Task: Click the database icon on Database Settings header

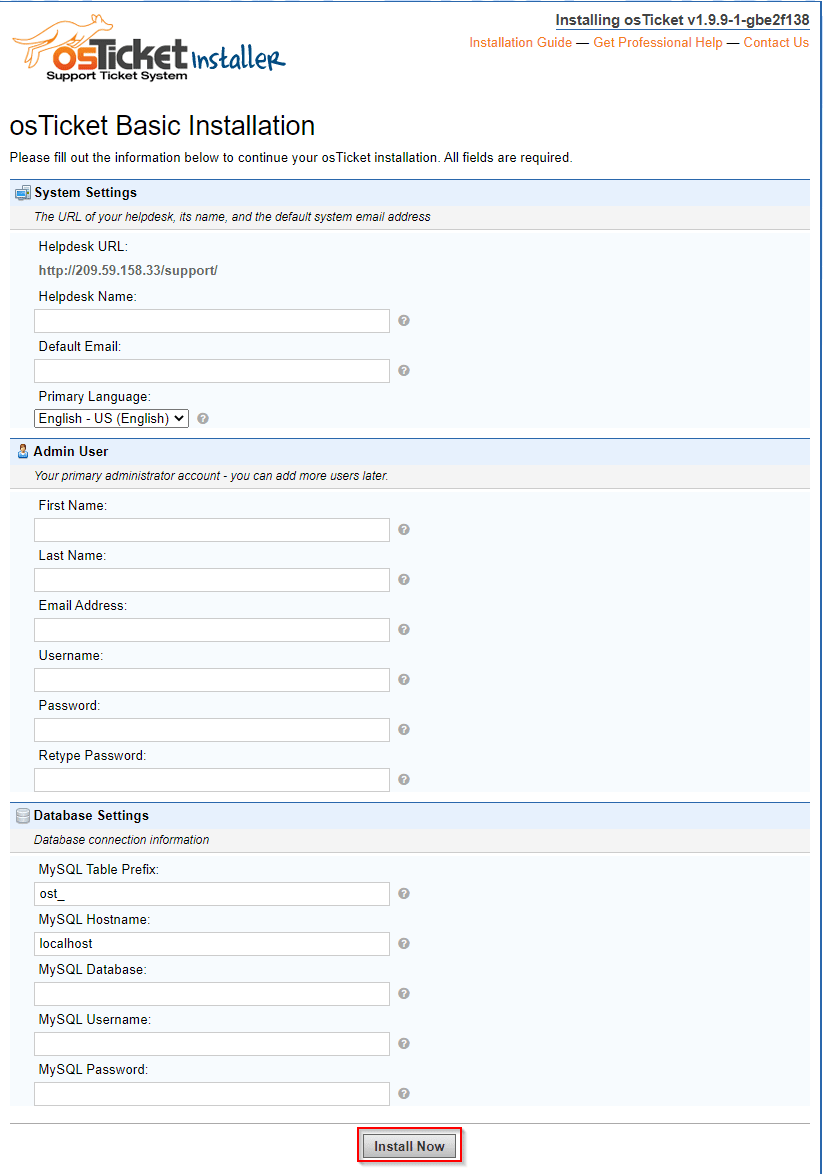Action: pos(21,815)
